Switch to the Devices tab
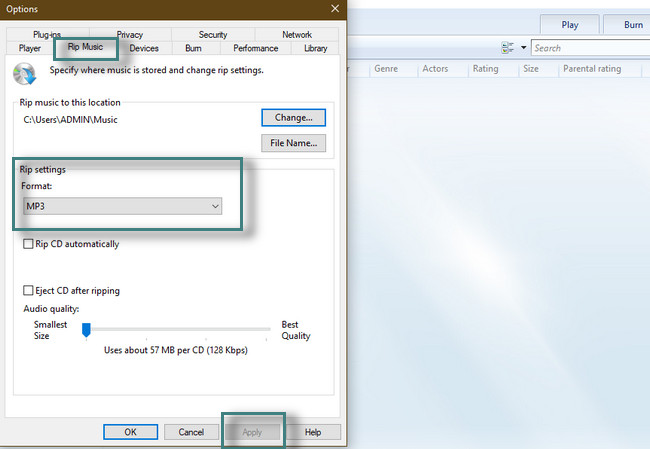This screenshot has width=650, height=449. [144, 48]
